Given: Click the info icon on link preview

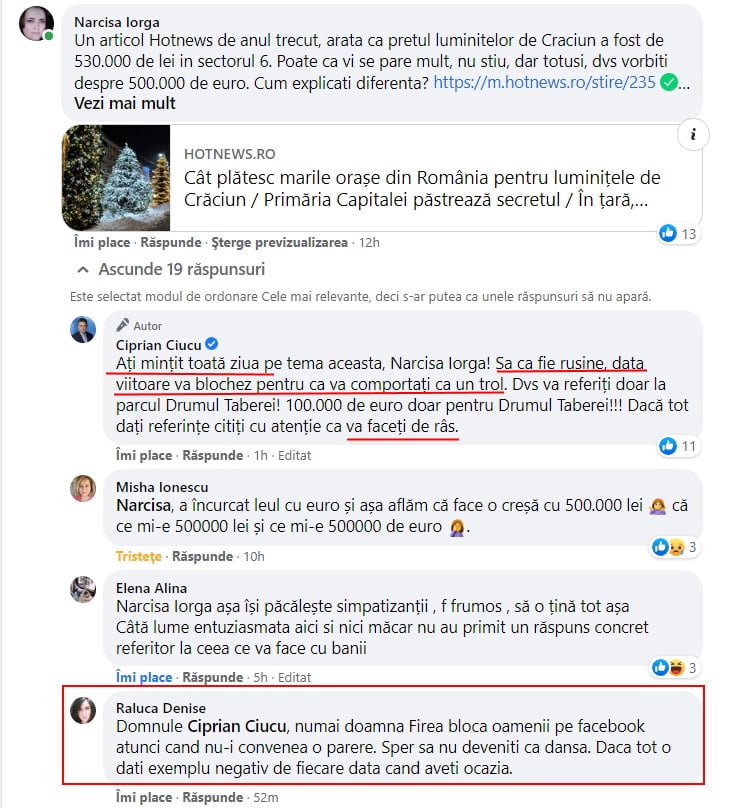Looking at the screenshot, I should (693, 135).
